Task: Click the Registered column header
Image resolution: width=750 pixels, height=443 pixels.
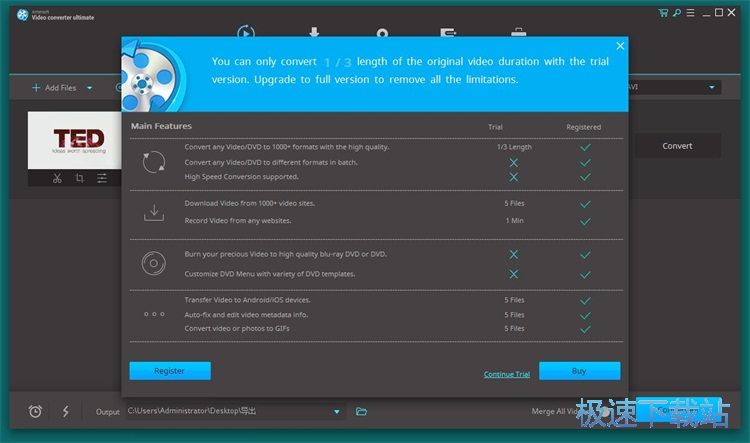Action: [584, 127]
